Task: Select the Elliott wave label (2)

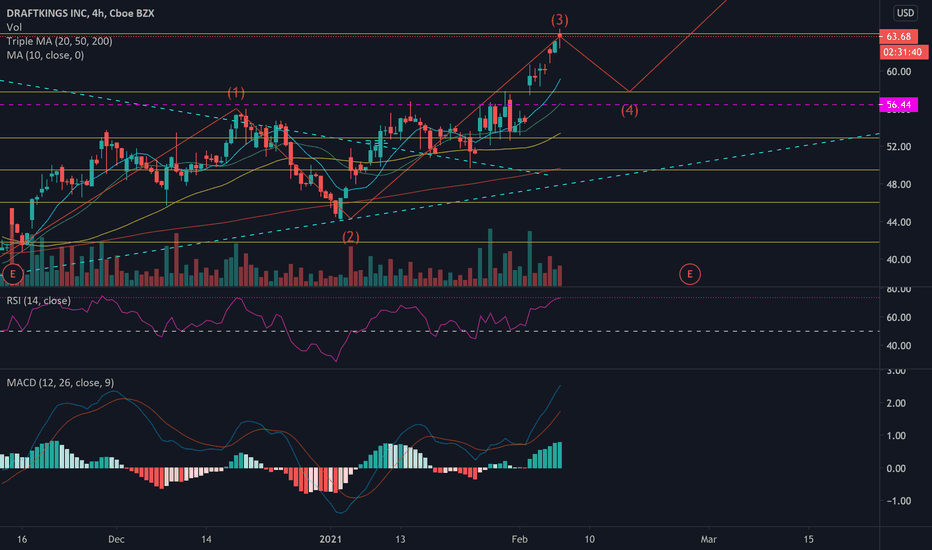Action: click(351, 237)
